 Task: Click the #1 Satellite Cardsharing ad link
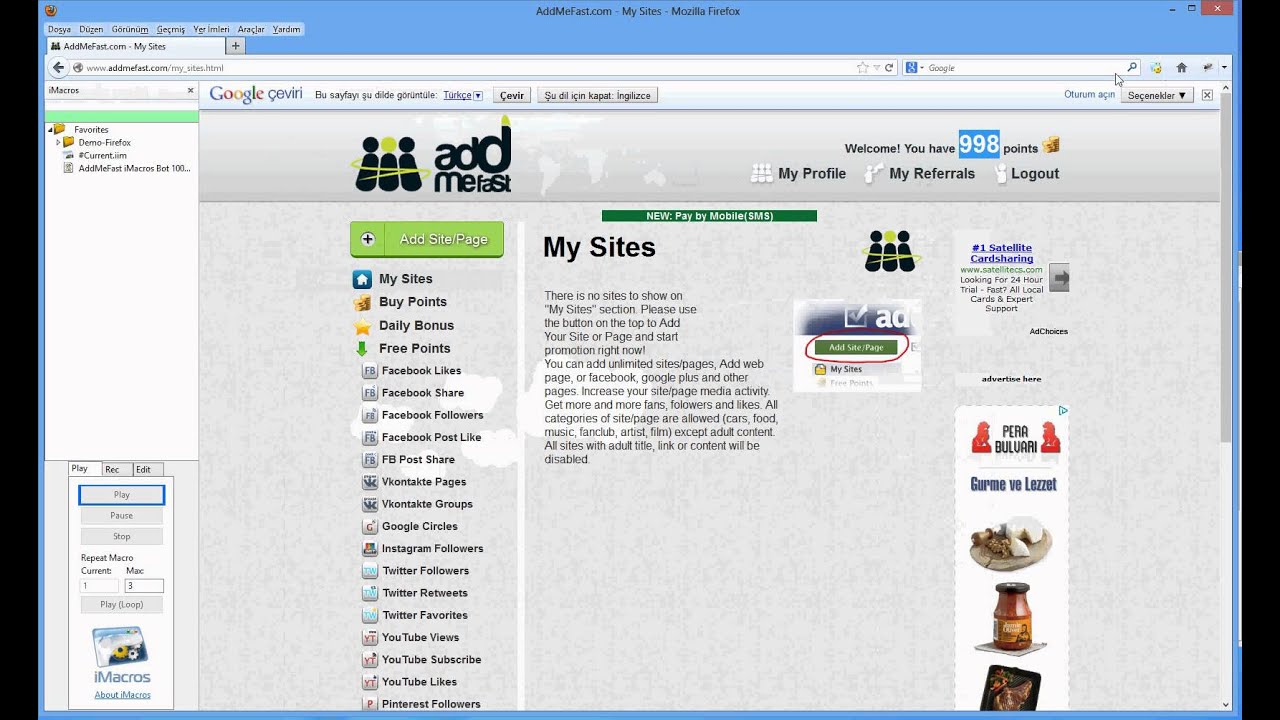pyautogui.click(x=1001, y=253)
